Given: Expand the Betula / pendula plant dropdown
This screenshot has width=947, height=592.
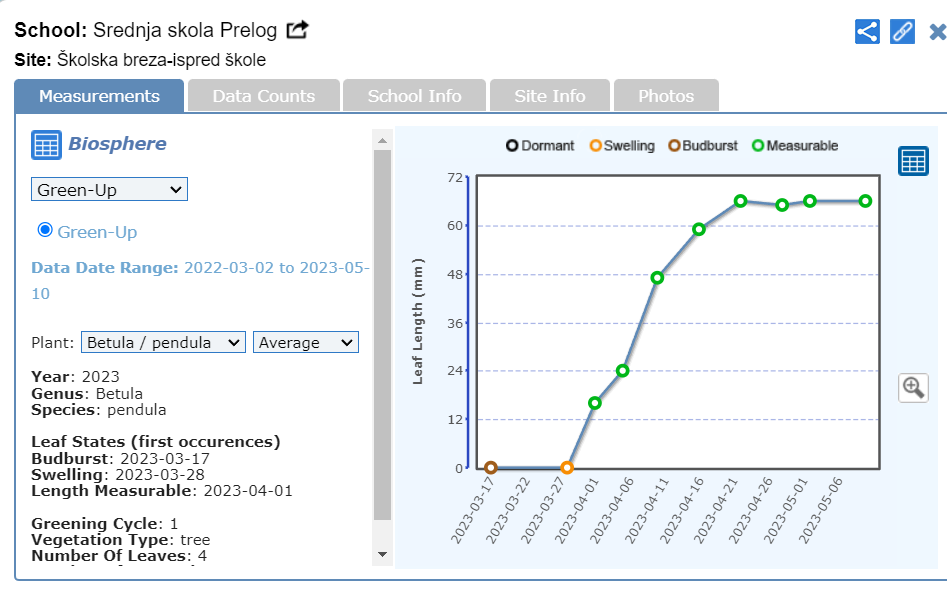Looking at the screenshot, I should (163, 342).
